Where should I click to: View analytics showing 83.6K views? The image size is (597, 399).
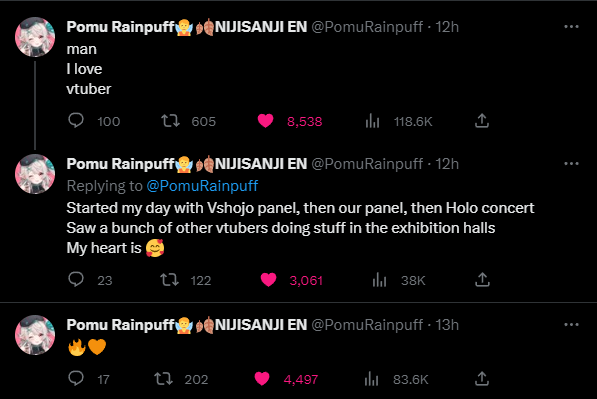click(x=372, y=379)
